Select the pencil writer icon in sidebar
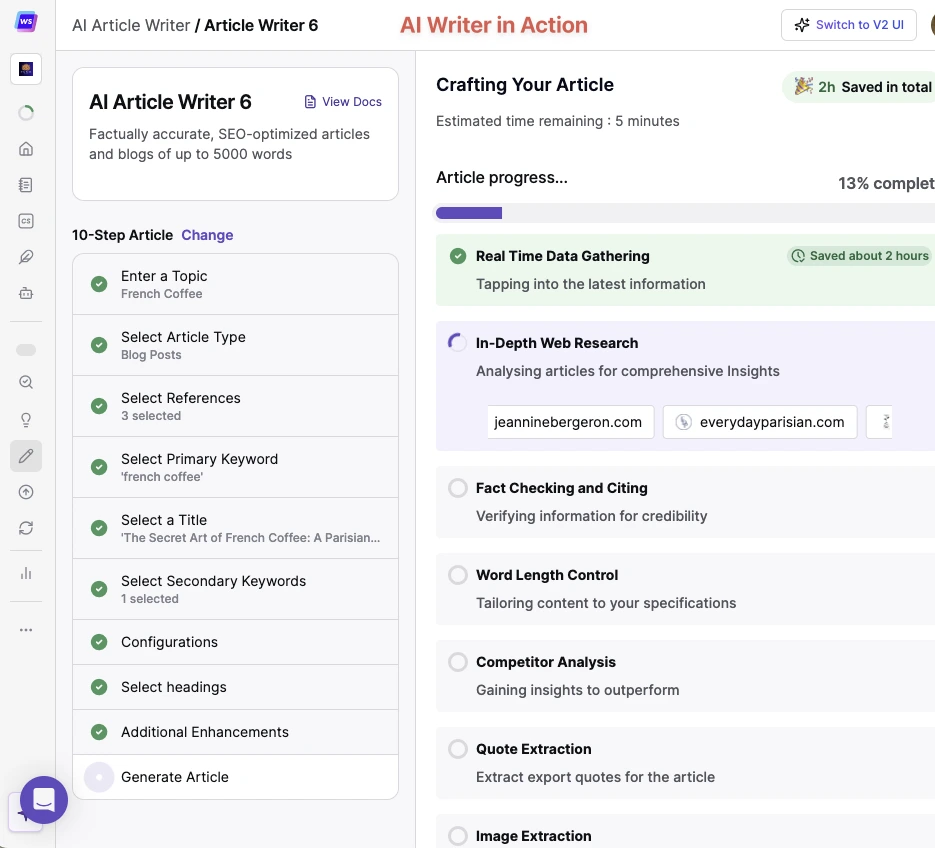The image size is (935, 848). pos(26,456)
